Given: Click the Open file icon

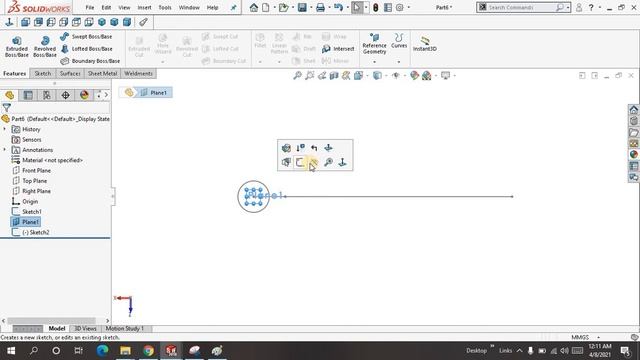Looking at the screenshot, I should pyautogui.click(x=283, y=7).
